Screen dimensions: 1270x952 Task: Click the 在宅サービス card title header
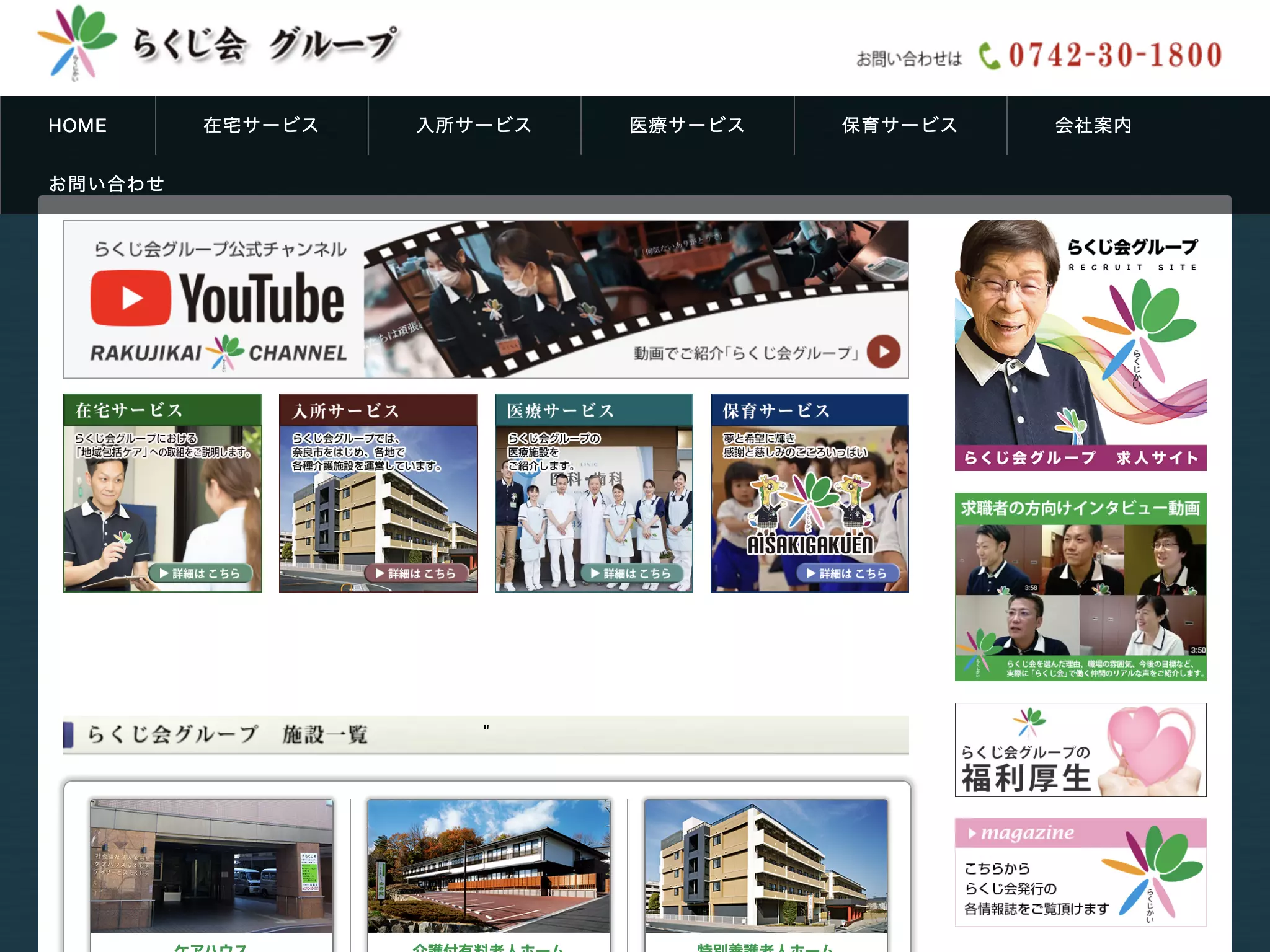coord(162,410)
